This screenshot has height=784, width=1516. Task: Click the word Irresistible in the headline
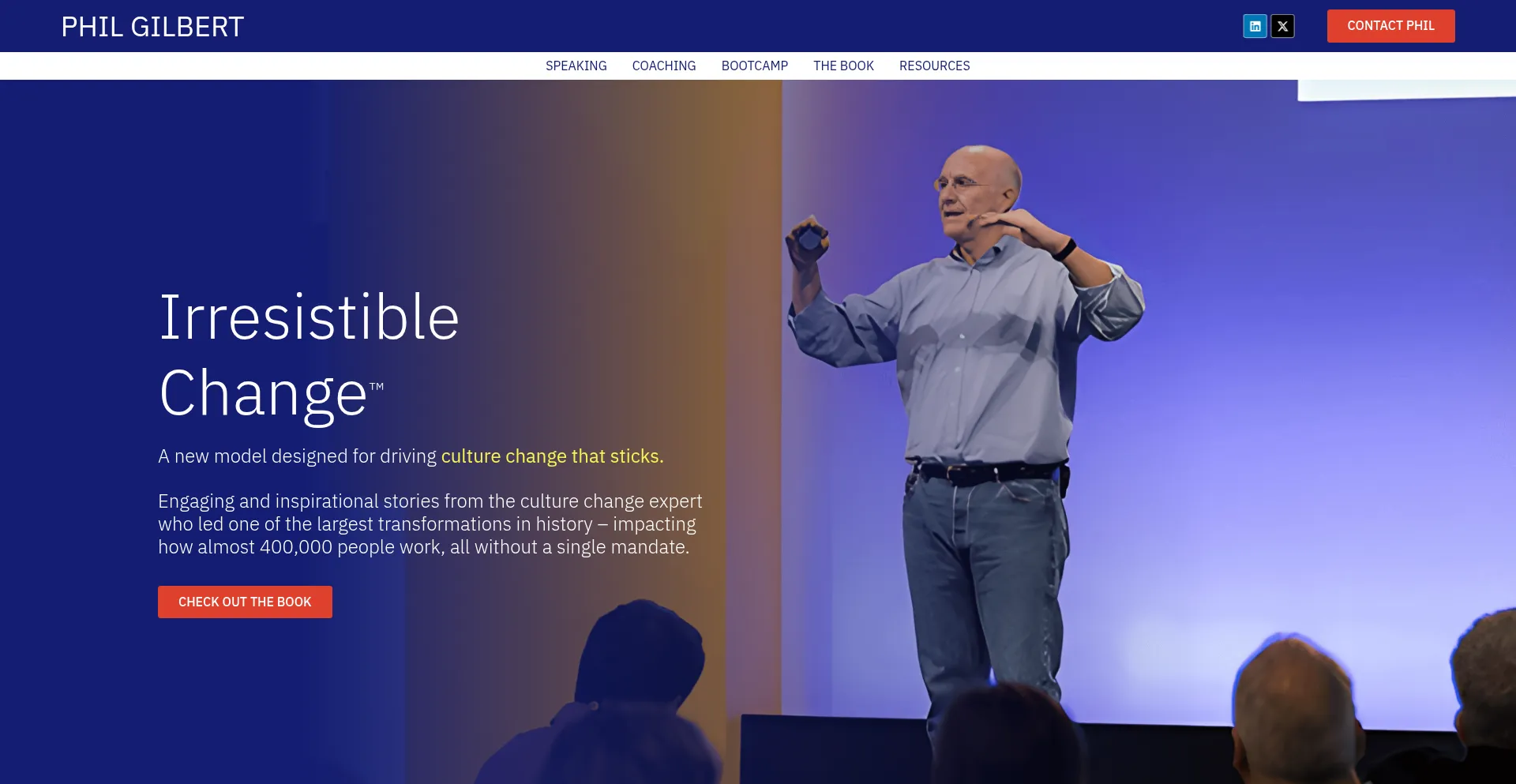coord(309,317)
